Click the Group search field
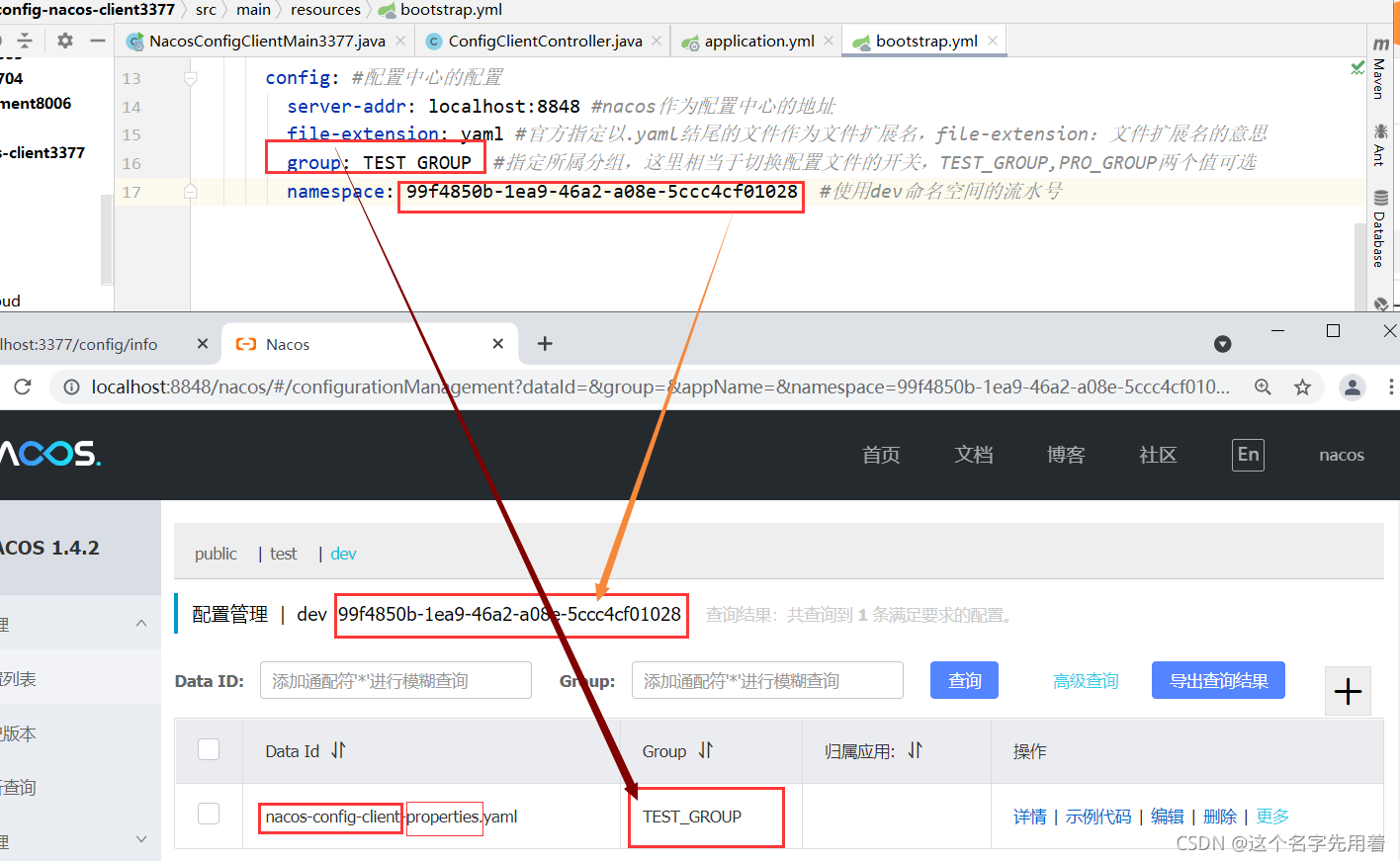 coord(767,680)
